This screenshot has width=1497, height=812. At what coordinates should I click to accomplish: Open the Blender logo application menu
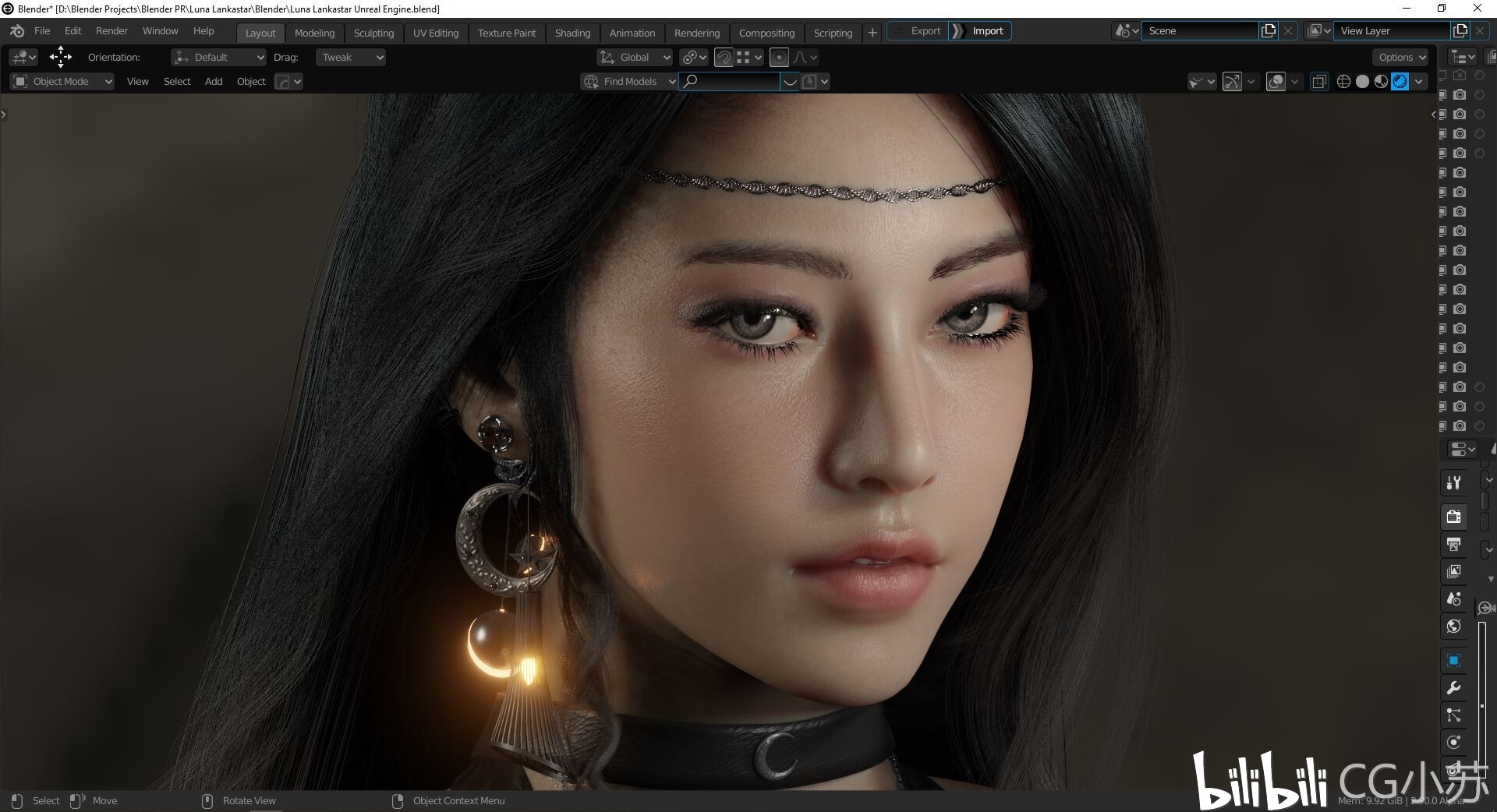click(17, 31)
